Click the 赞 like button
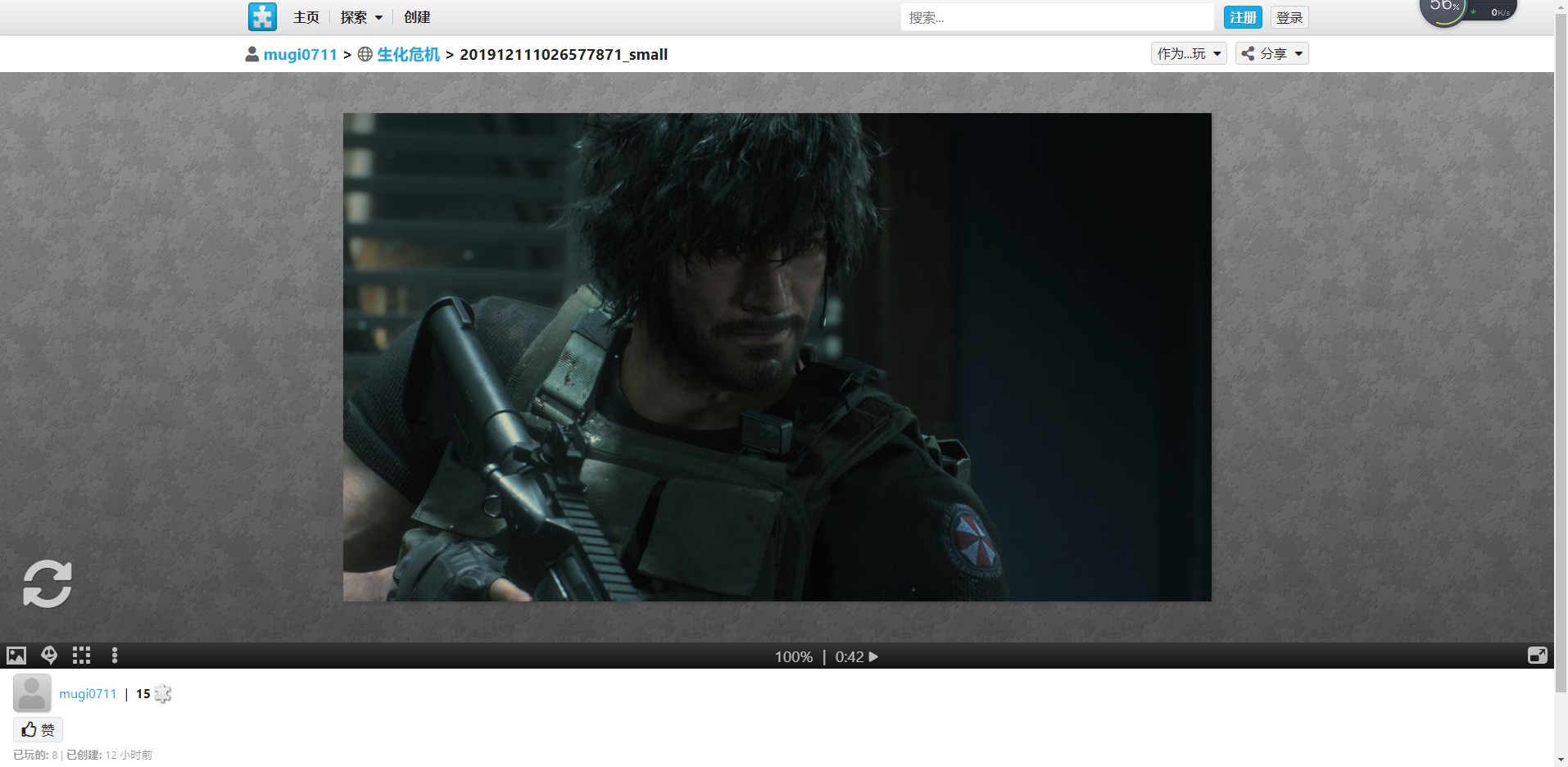 (x=39, y=729)
